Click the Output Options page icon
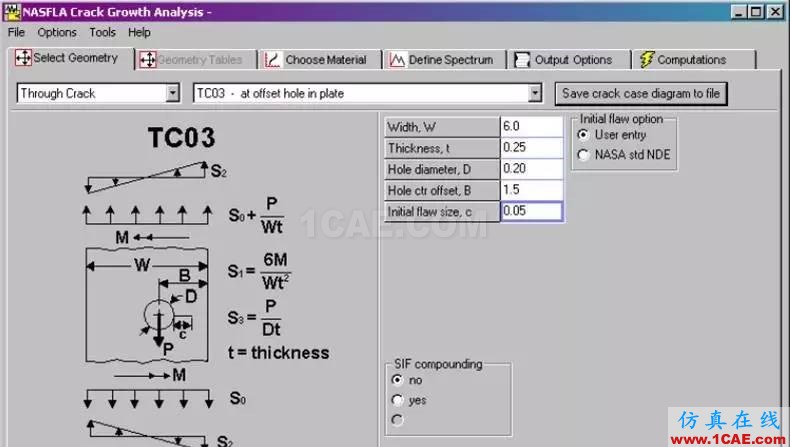790x447 pixels. coord(522,60)
